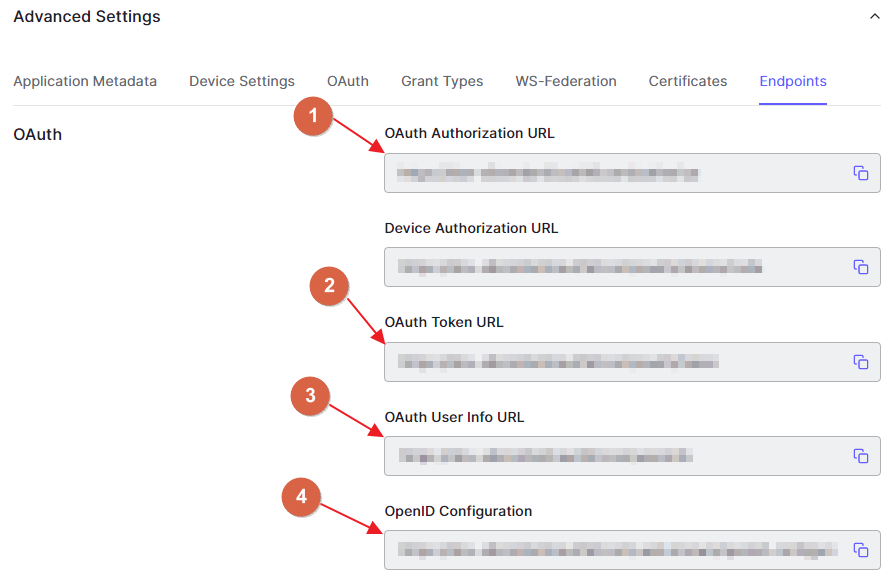The width and height of the screenshot is (894, 579).
Task: Click the Advanced Settings heading
Action: (87, 17)
